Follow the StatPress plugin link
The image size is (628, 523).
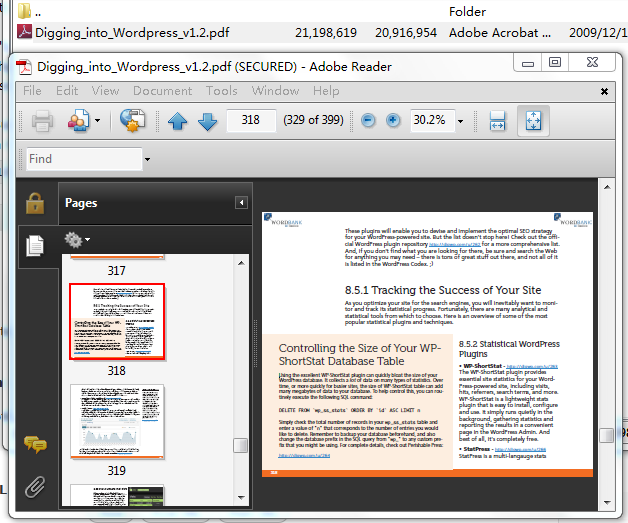tap(520, 450)
